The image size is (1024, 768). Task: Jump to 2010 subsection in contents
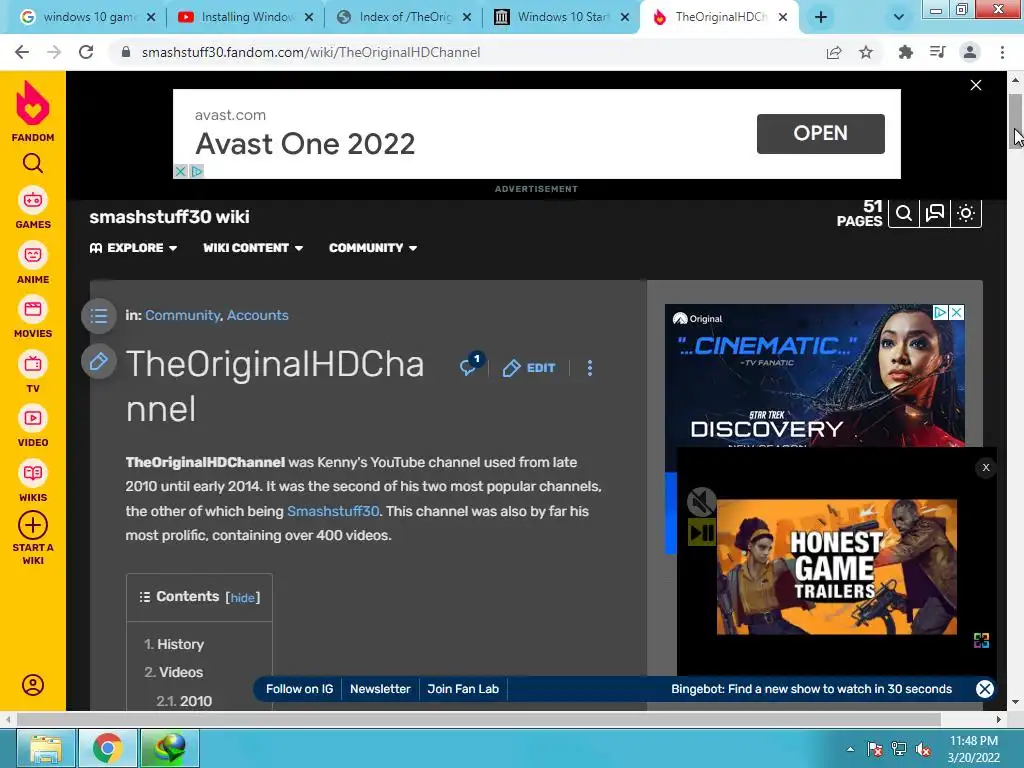point(196,701)
